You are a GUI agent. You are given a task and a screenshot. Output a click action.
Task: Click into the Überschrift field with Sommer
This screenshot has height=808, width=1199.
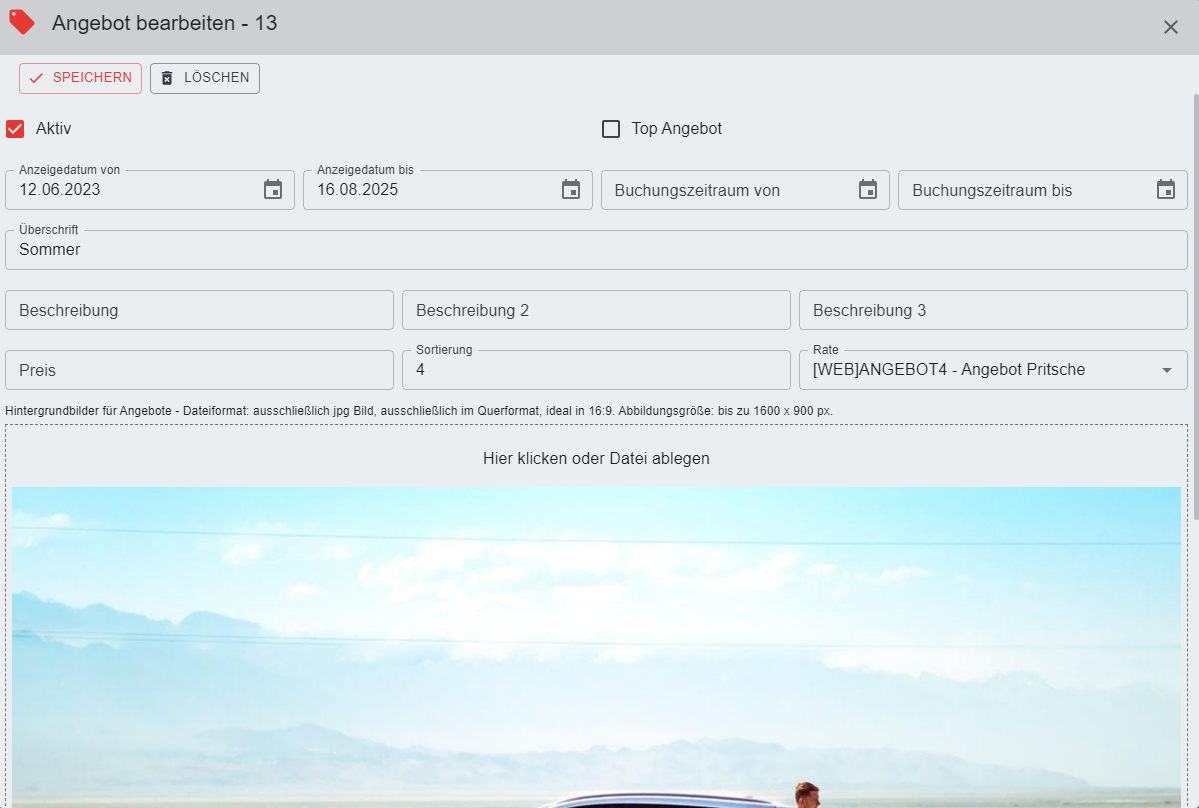tap(596, 250)
